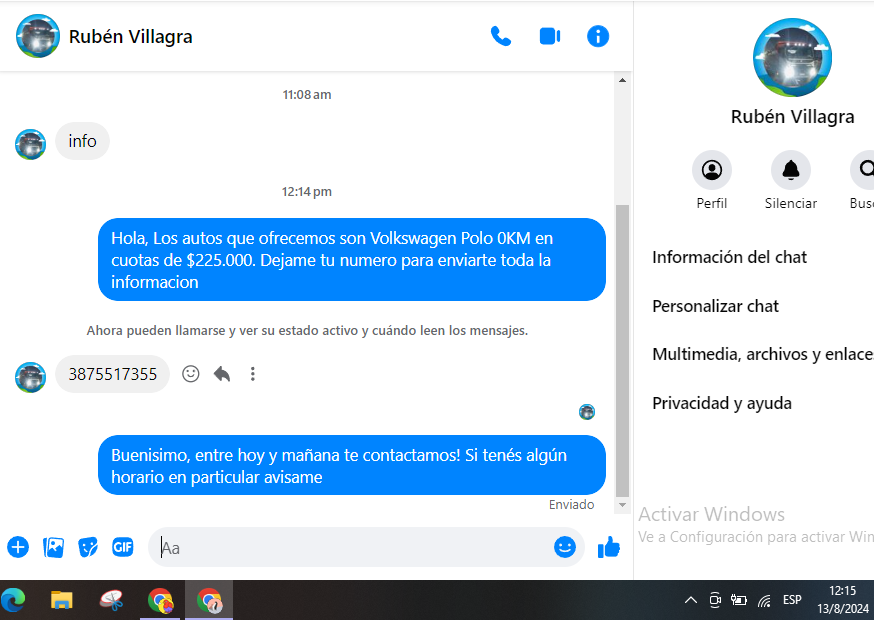Switch to the first Chrome taskbar window
The height and width of the screenshot is (620, 874).
[x=160, y=600]
